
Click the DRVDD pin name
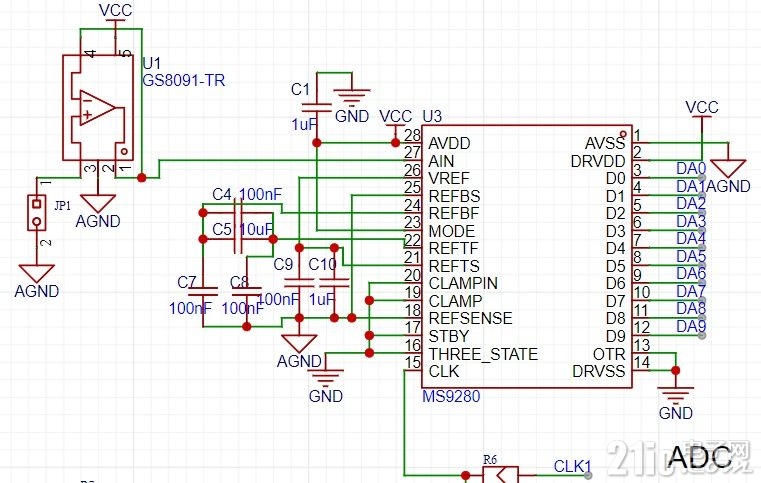(598, 161)
